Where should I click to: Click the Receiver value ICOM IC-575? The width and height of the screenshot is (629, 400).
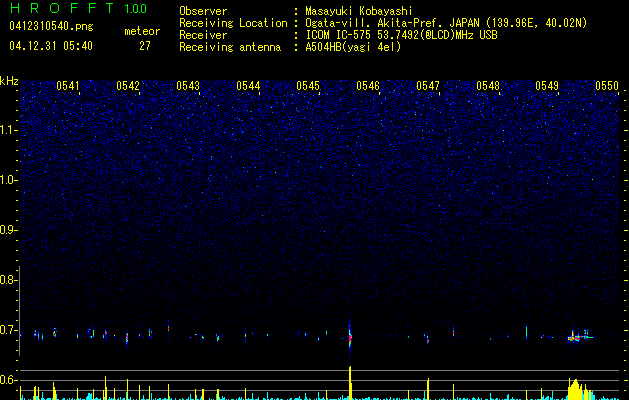point(339,35)
